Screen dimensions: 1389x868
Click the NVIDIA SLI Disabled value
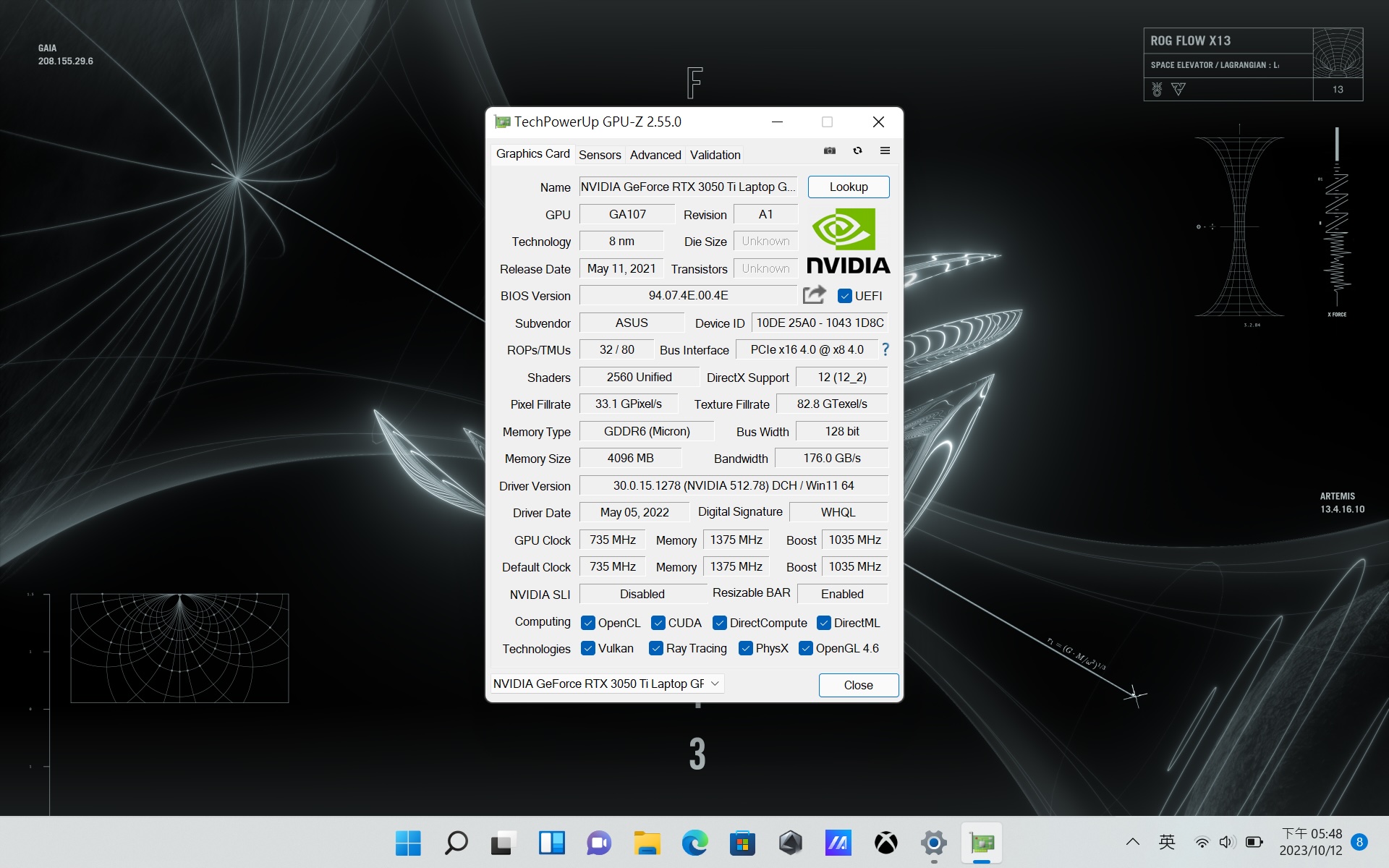click(x=642, y=594)
